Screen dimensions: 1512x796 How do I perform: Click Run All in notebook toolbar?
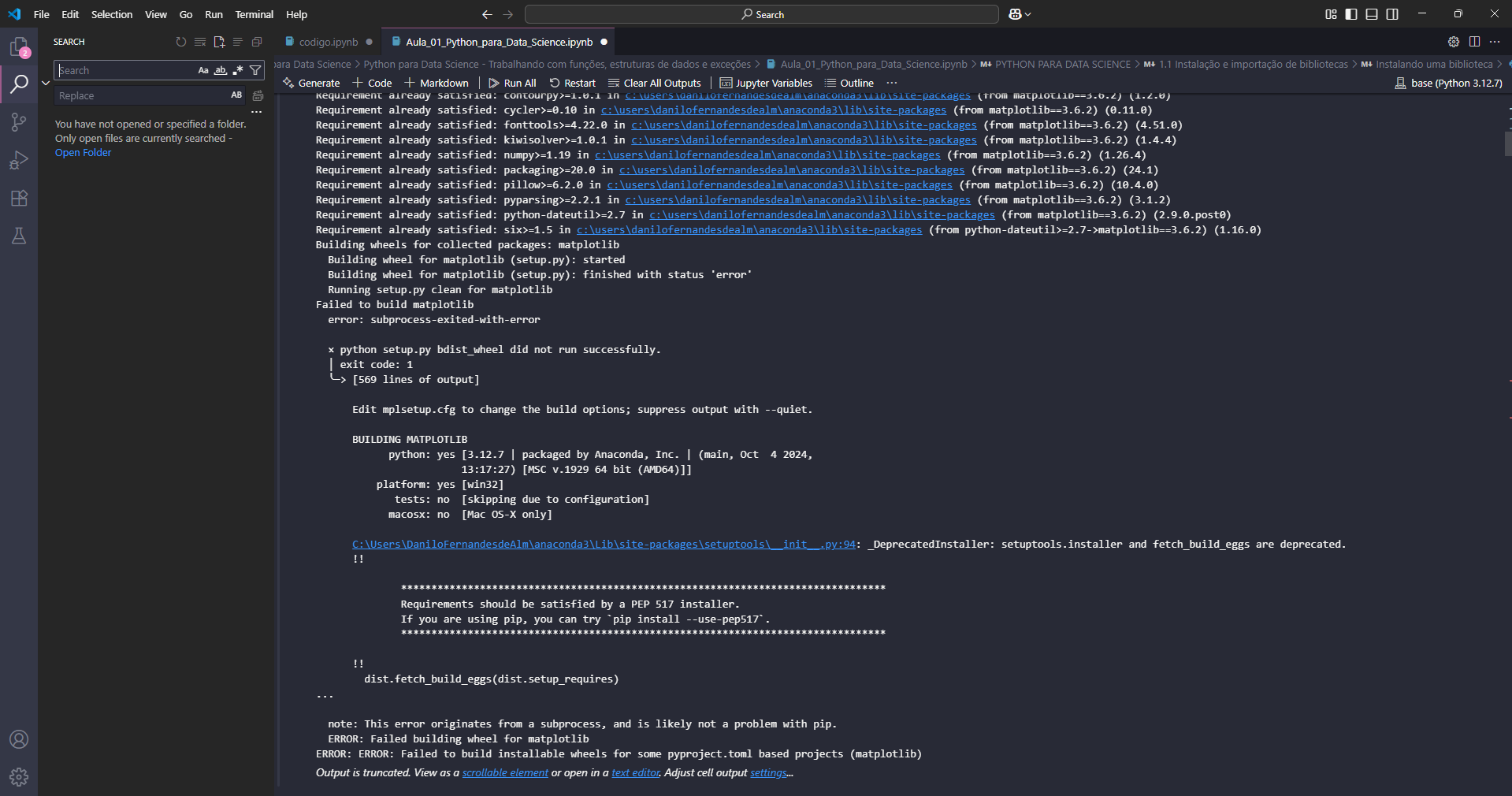(512, 83)
